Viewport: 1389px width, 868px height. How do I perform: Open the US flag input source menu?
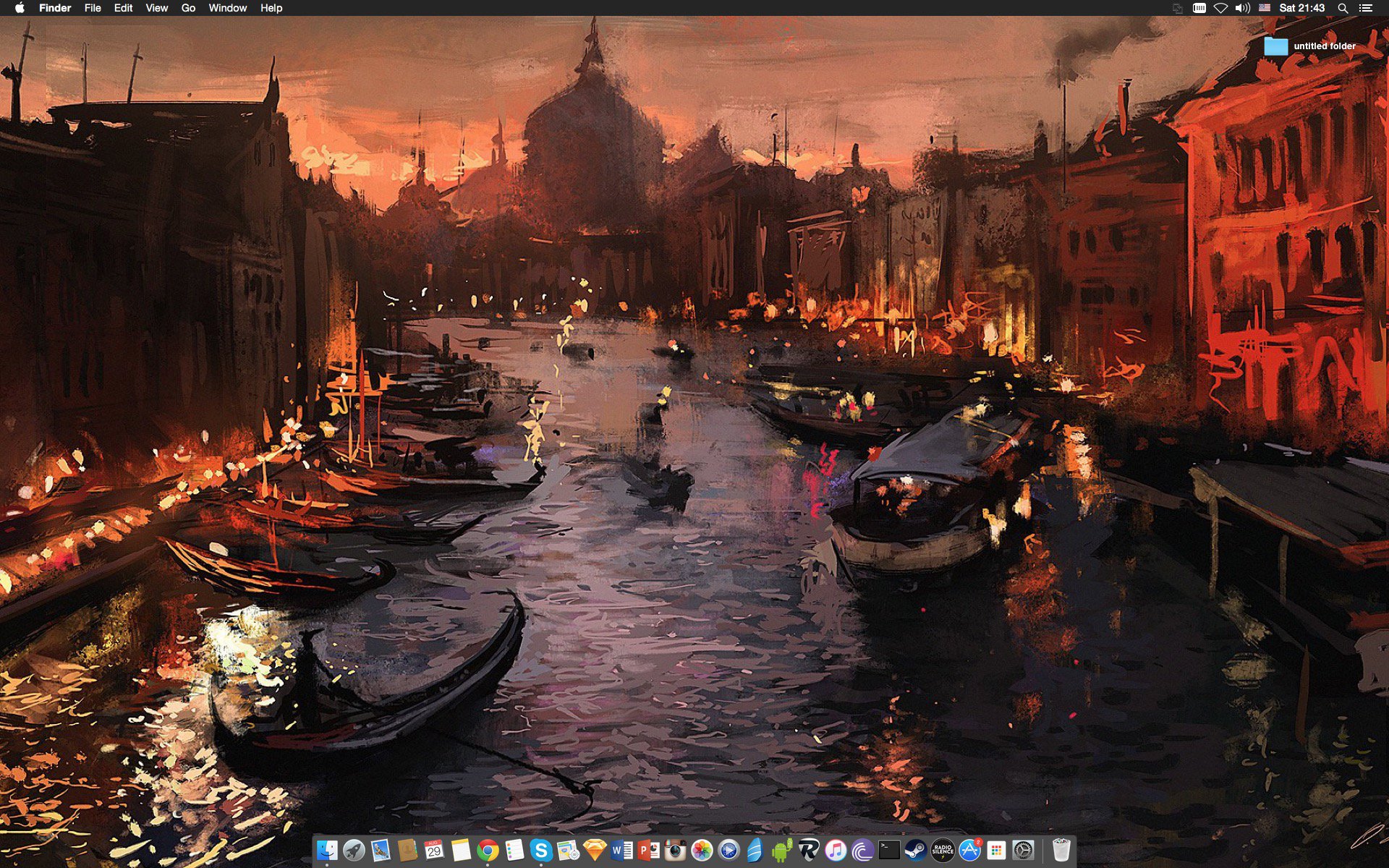[x=1264, y=8]
